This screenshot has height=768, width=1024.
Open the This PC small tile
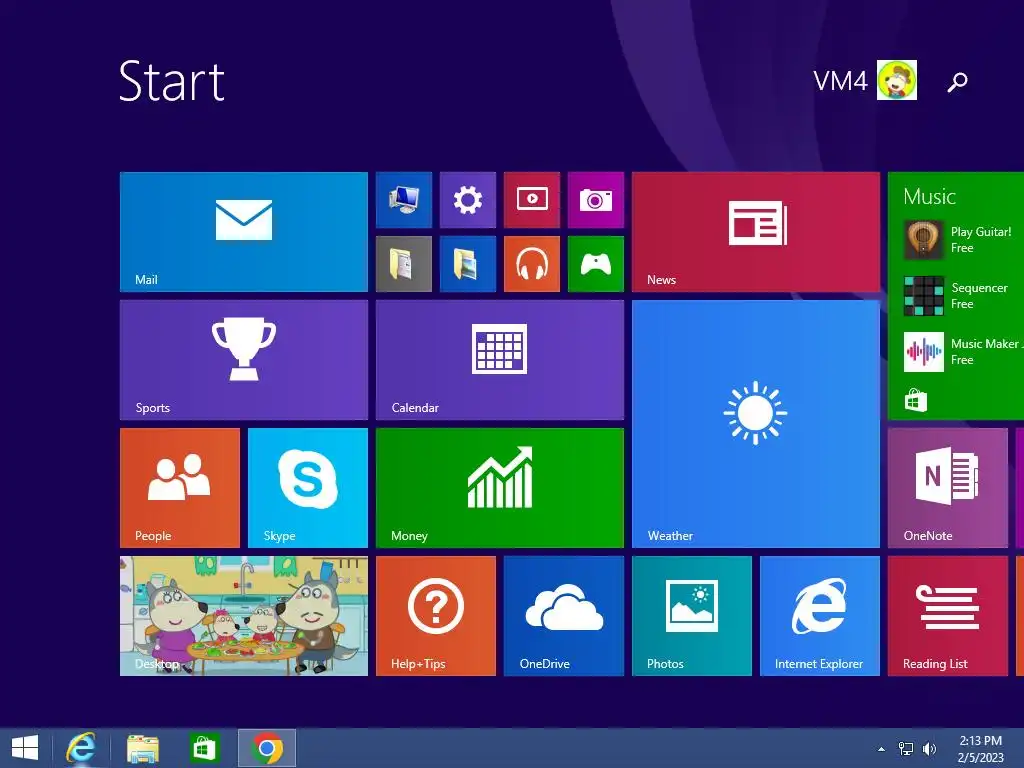[x=404, y=200]
